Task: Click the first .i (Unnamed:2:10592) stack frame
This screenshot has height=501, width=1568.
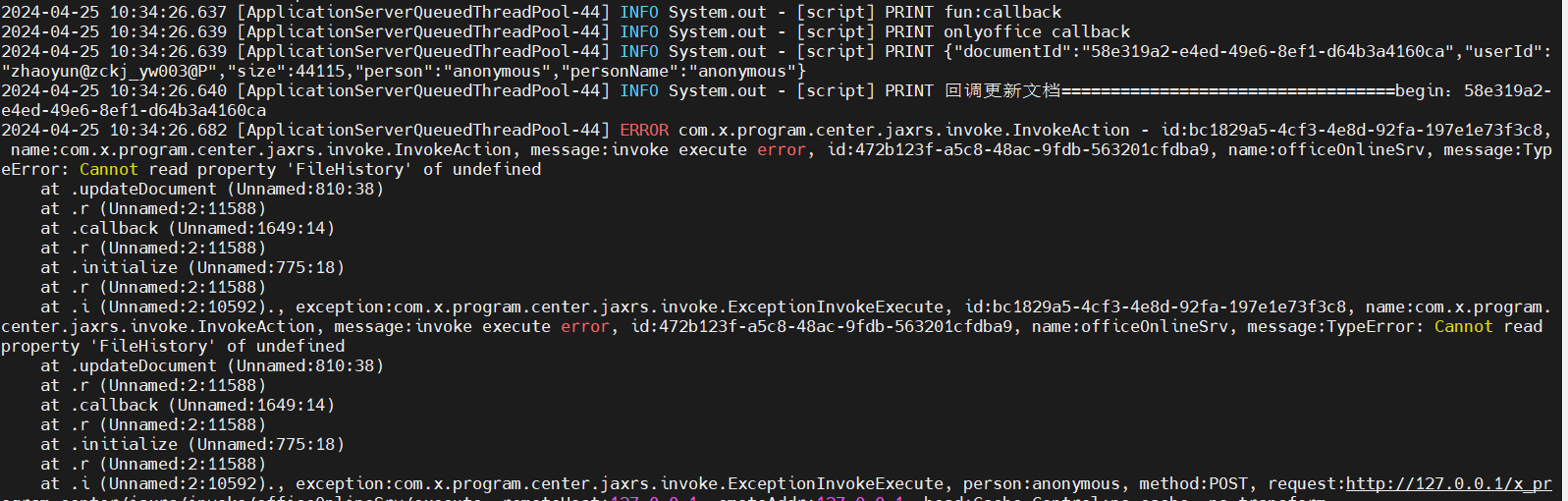Action: pos(177,306)
